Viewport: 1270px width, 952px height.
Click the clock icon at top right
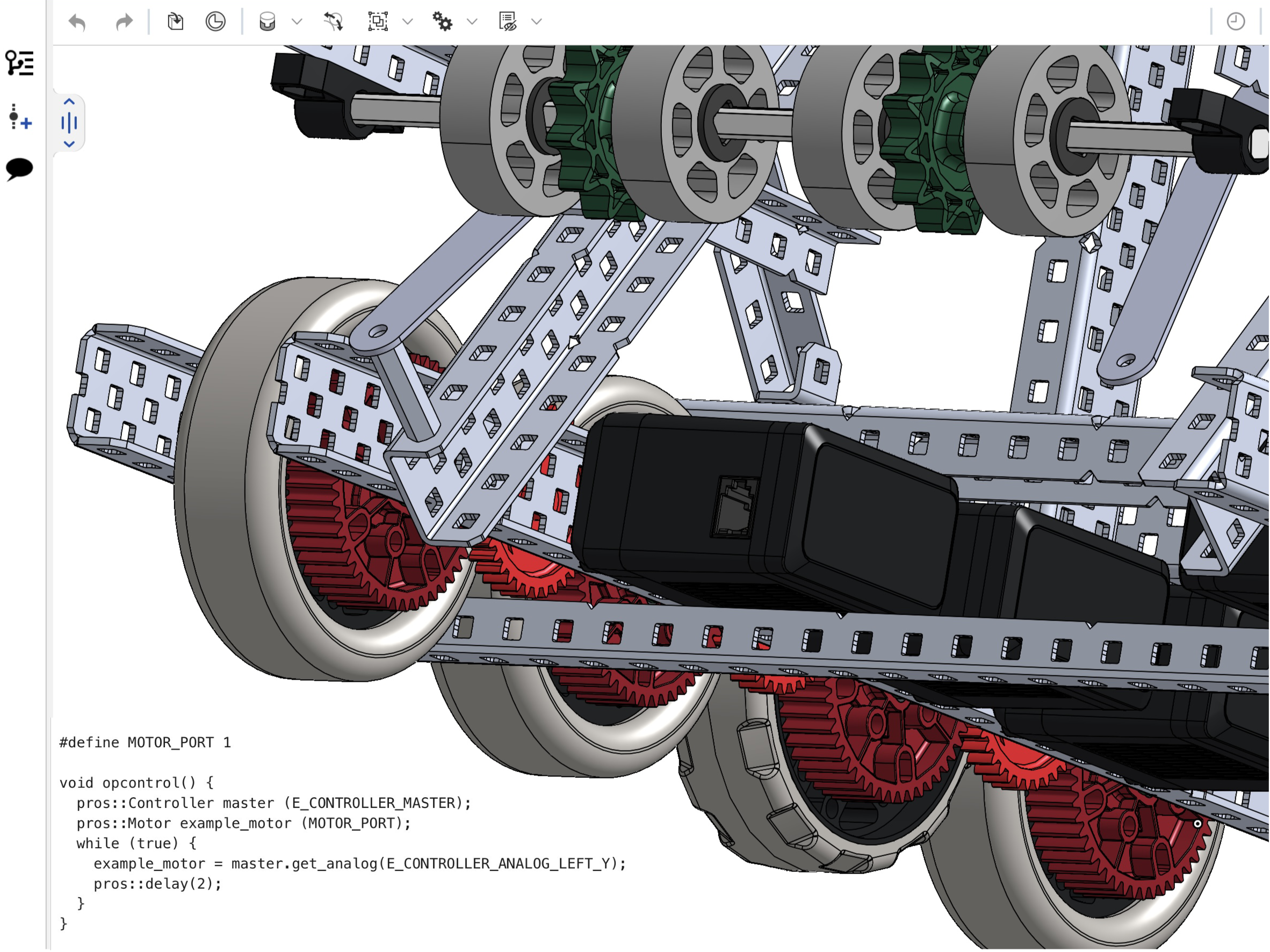(x=1236, y=22)
